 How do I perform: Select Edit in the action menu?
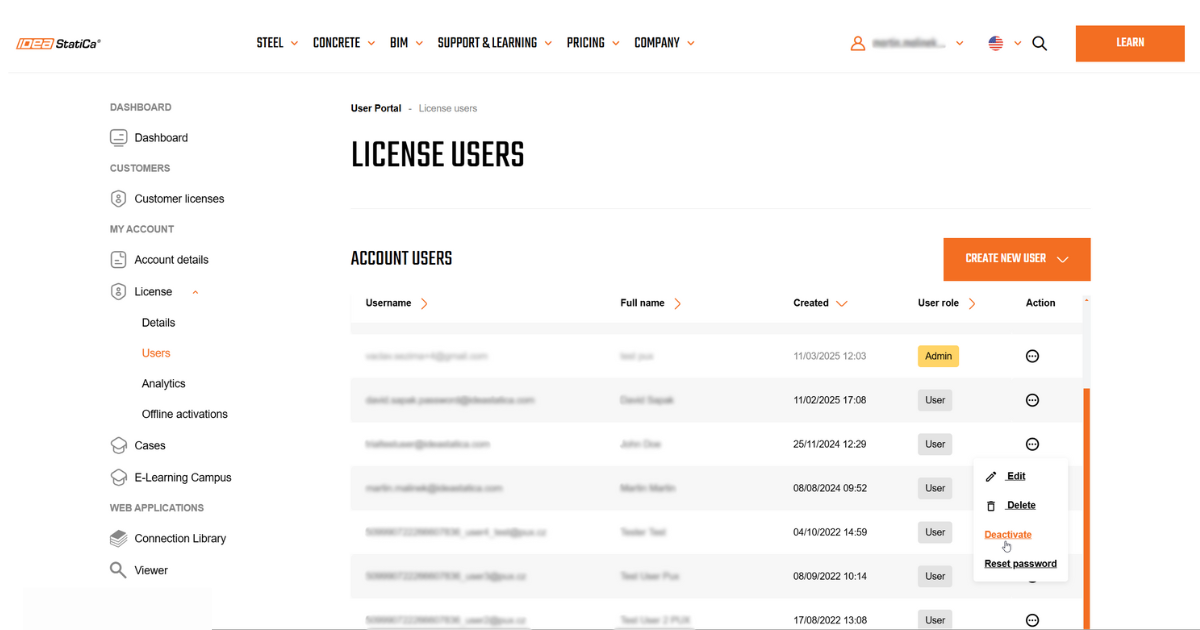pos(1016,476)
